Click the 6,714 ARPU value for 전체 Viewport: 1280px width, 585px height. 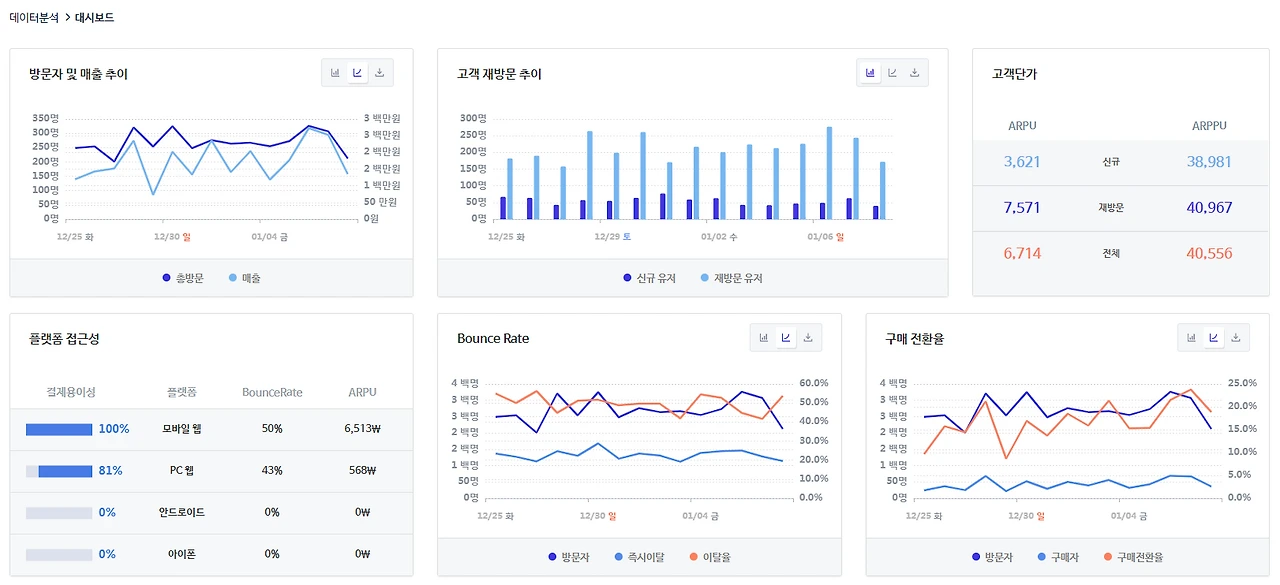click(1022, 254)
